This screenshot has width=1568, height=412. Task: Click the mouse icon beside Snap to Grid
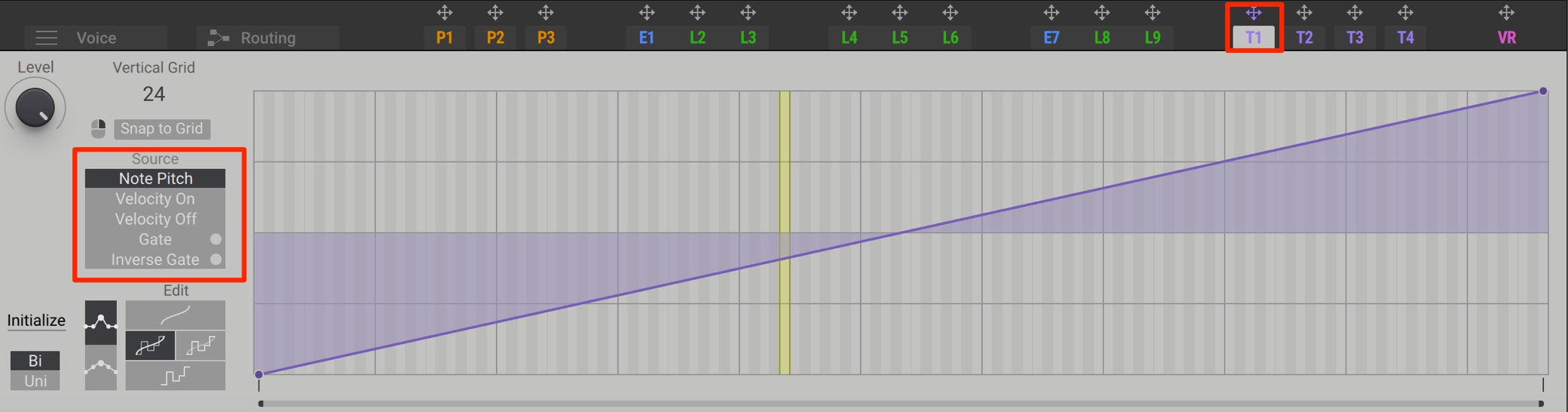pos(99,129)
